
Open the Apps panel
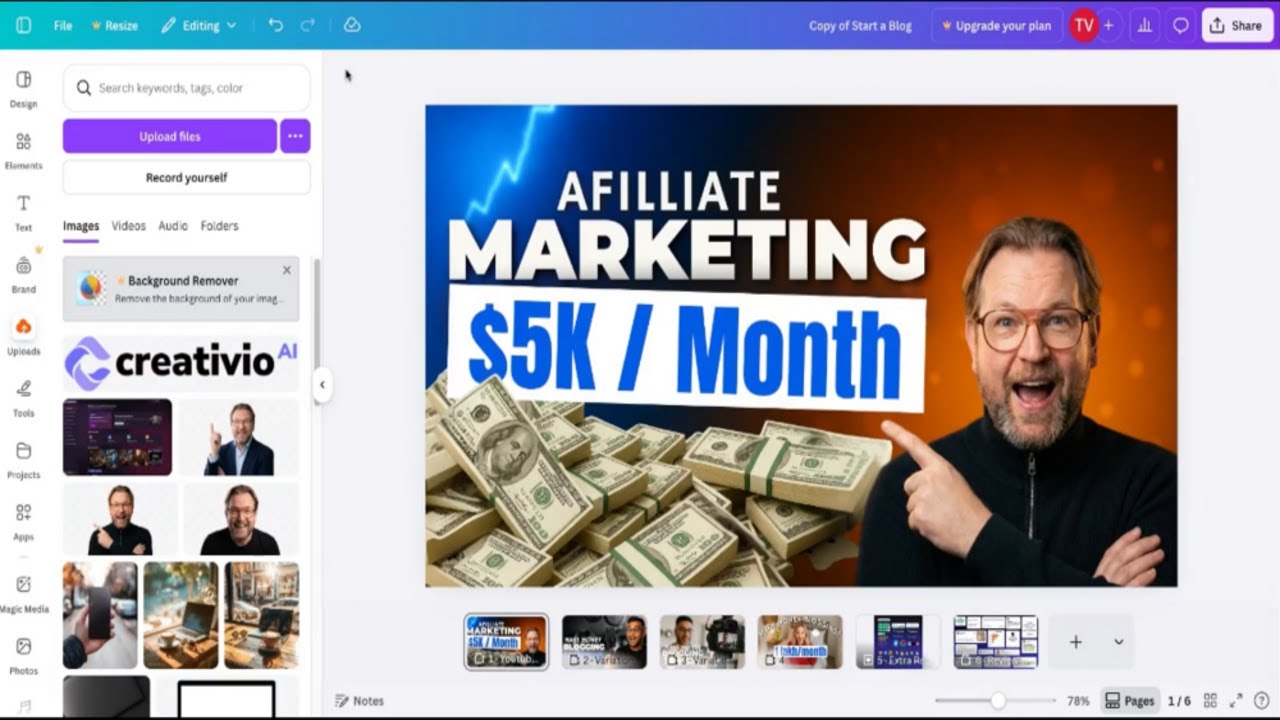(x=23, y=522)
